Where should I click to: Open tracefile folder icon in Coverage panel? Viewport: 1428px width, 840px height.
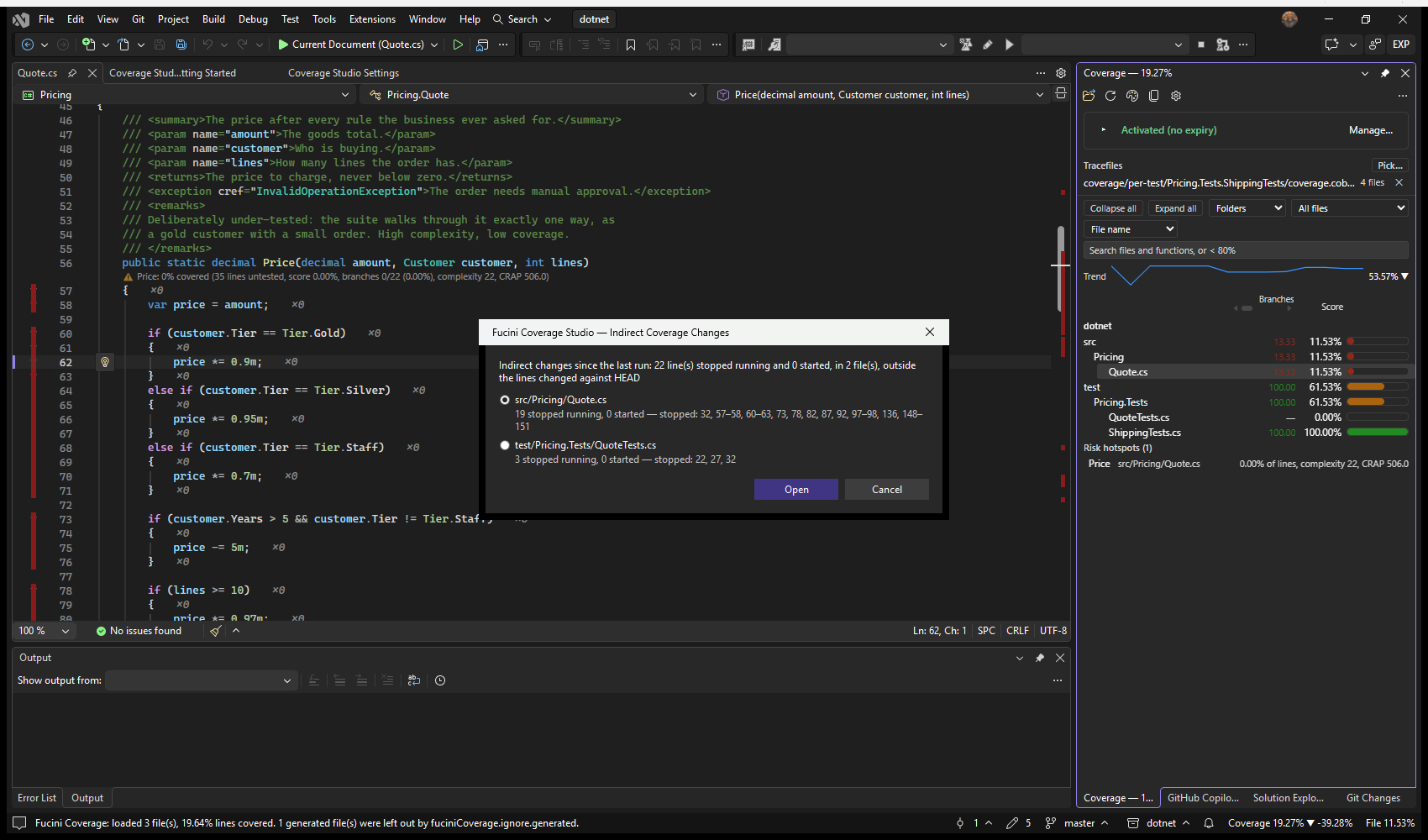pyautogui.click(x=1089, y=96)
